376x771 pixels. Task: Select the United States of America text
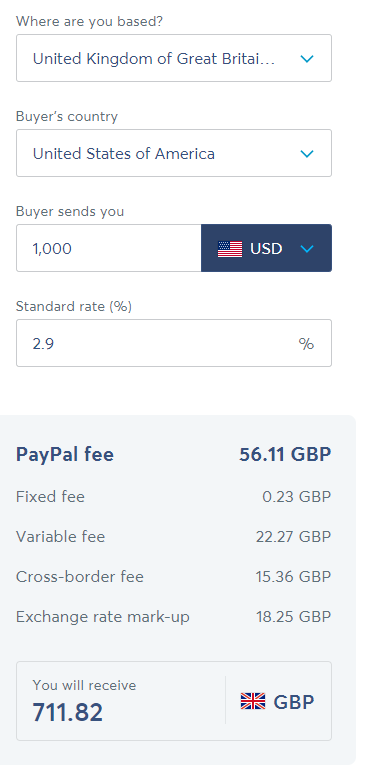pos(124,154)
